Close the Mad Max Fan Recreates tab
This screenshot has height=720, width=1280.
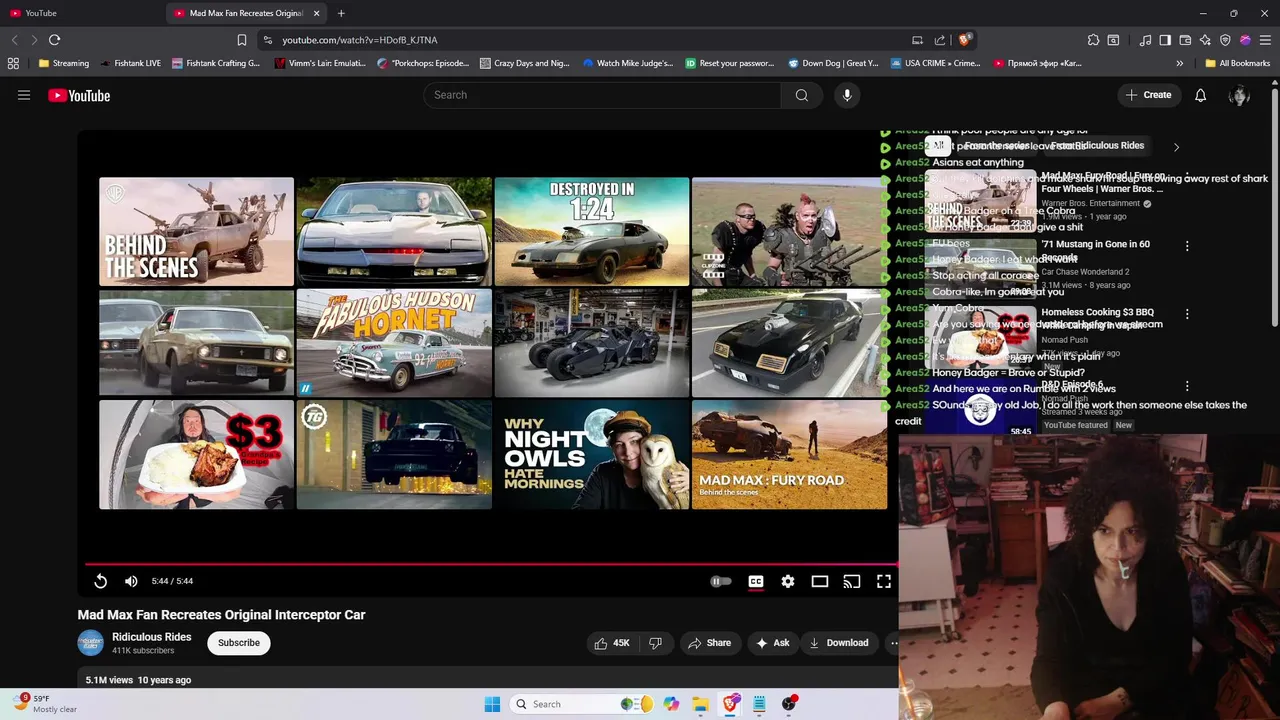(317, 13)
